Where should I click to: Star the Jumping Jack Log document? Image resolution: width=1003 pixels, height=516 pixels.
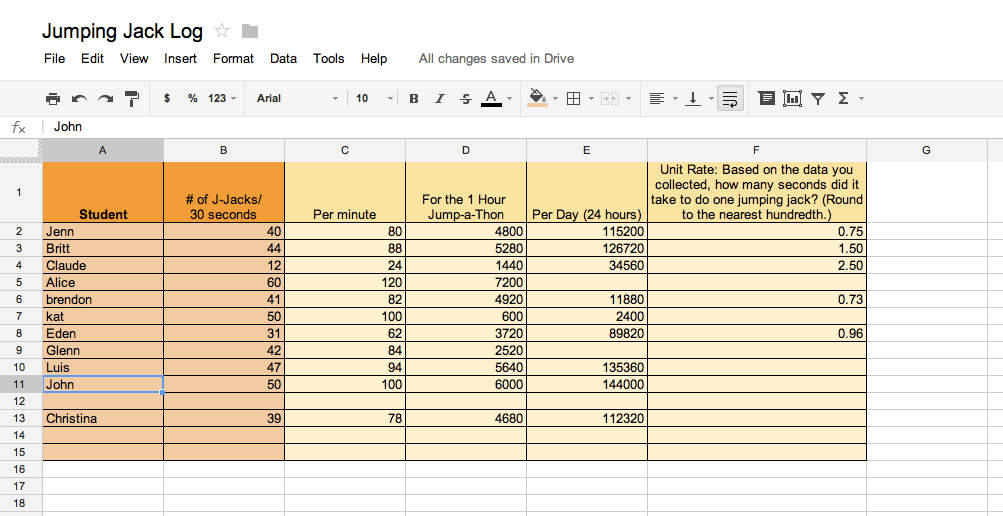click(x=222, y=31)
